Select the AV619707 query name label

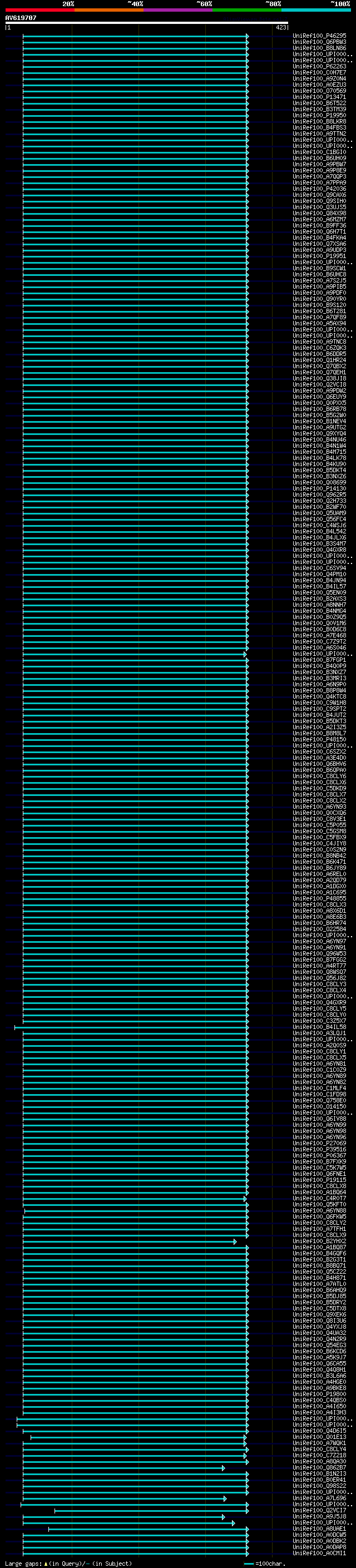coord(21,18)
